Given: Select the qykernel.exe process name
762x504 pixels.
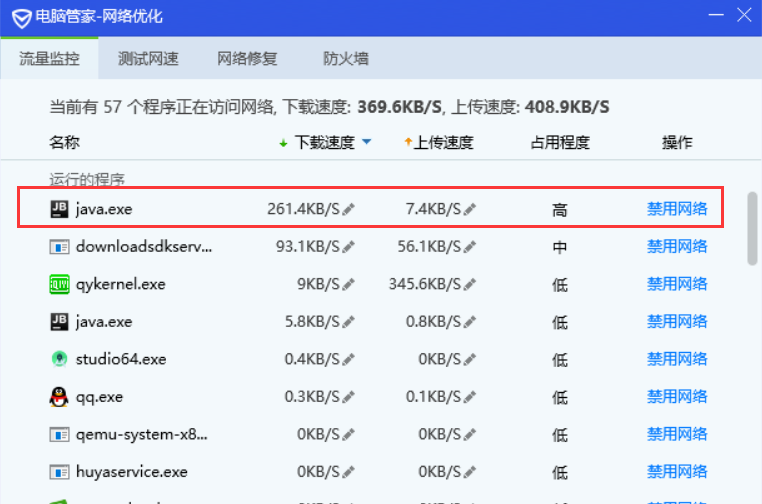Looking at the screenshot, I should (121, 284).
